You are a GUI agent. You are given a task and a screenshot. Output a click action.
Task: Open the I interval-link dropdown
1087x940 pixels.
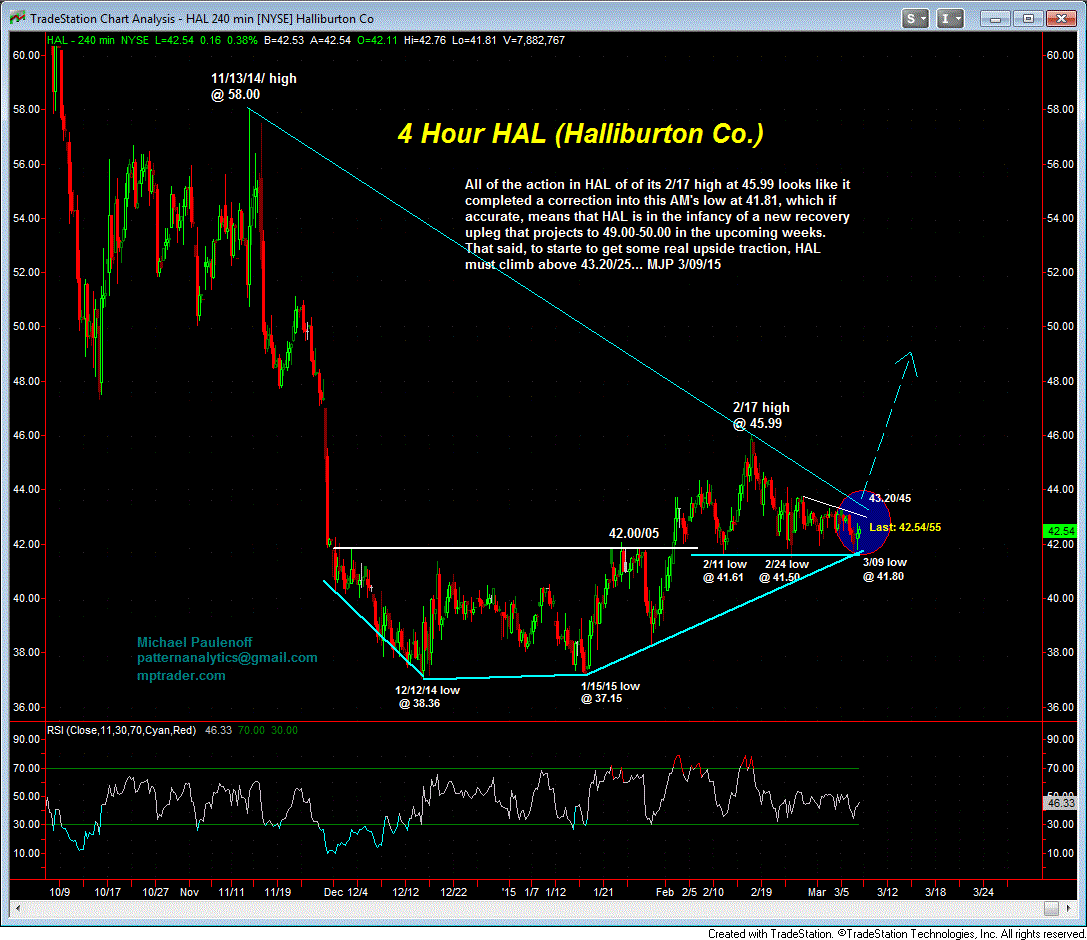coord(949,19)
